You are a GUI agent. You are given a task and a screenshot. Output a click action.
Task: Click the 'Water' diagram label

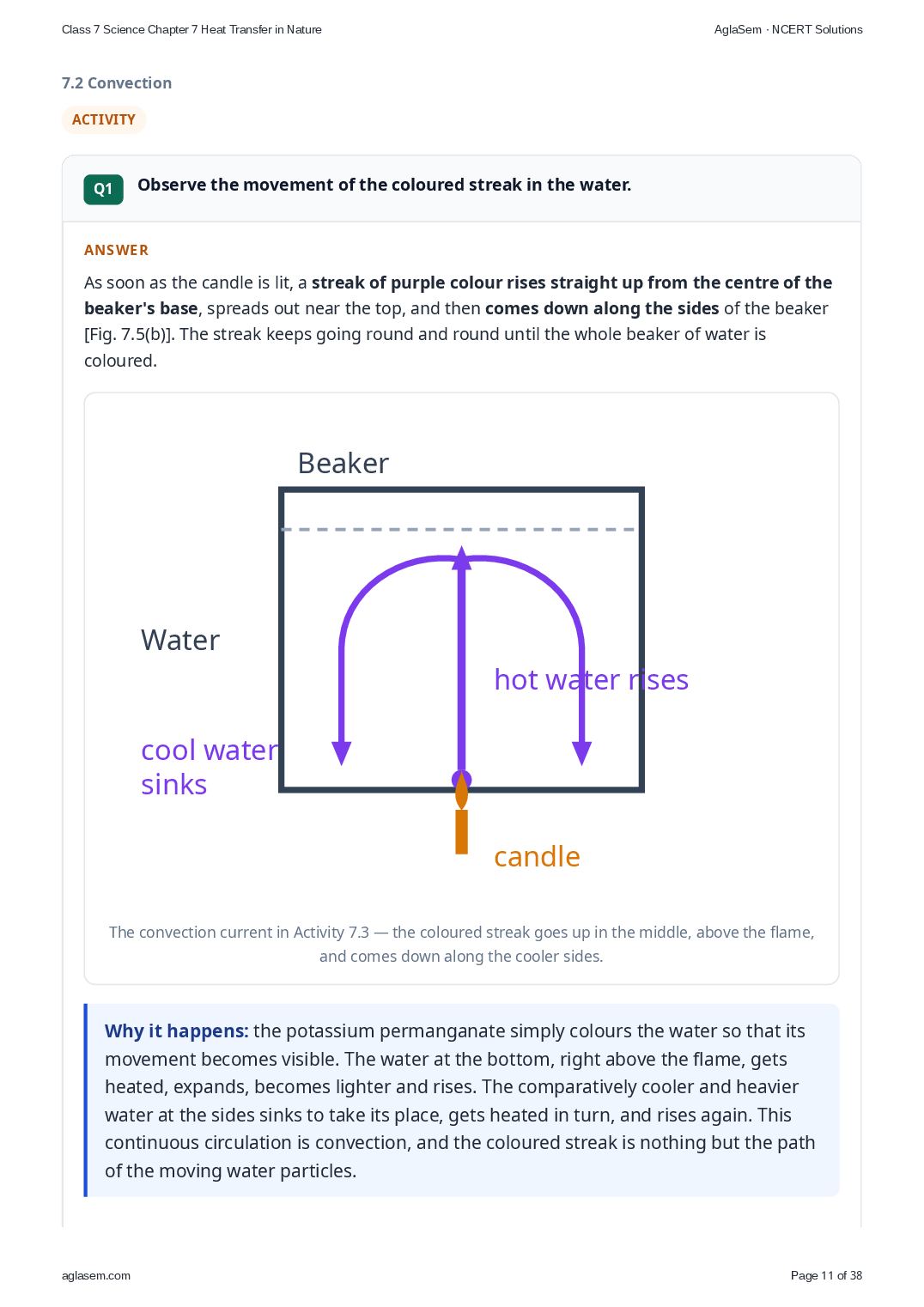(x=180, y=640)
